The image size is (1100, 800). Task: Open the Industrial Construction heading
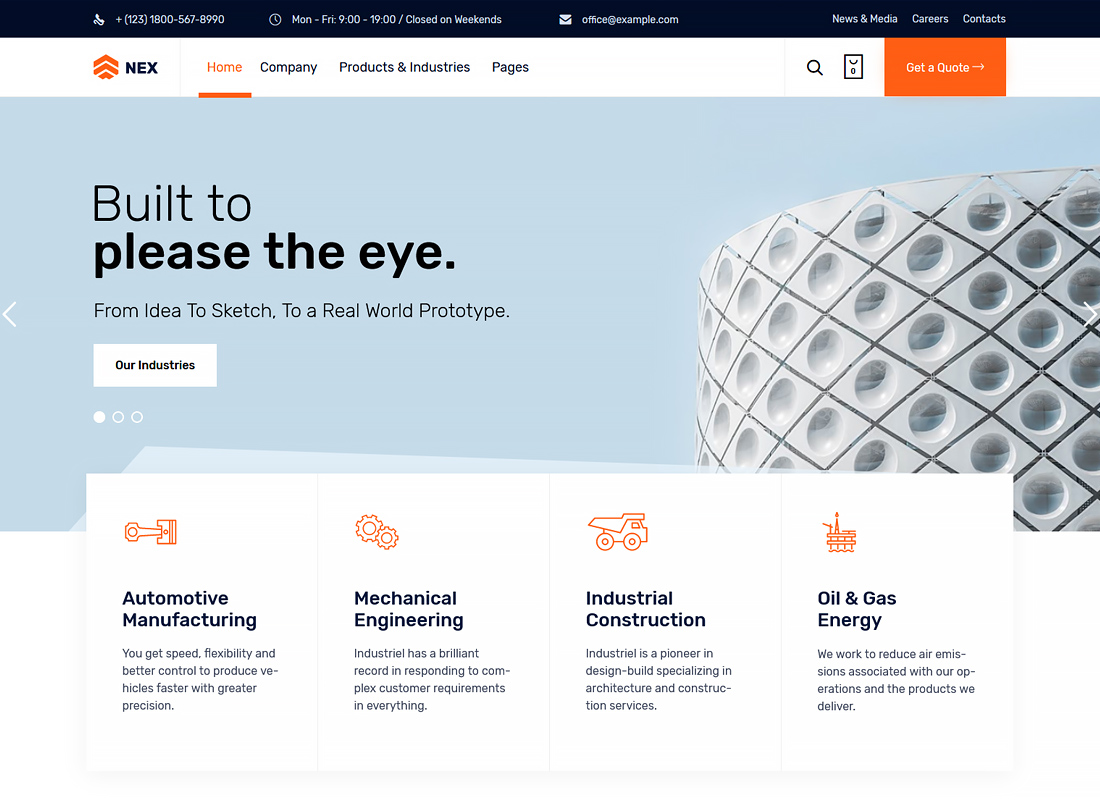point(645,609)
